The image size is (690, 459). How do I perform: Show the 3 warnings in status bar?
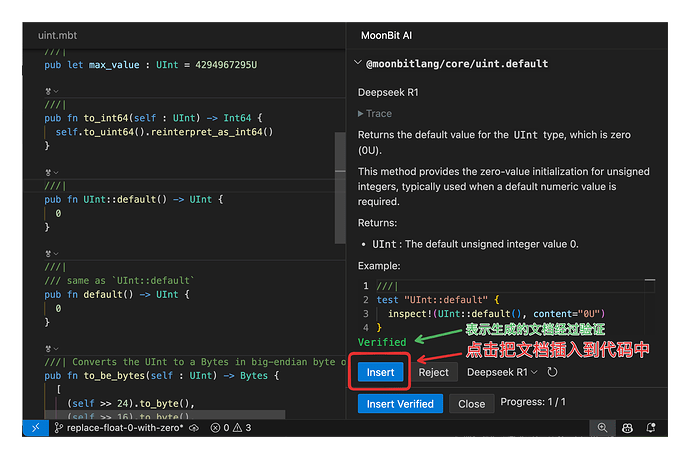tap(242, 427)
